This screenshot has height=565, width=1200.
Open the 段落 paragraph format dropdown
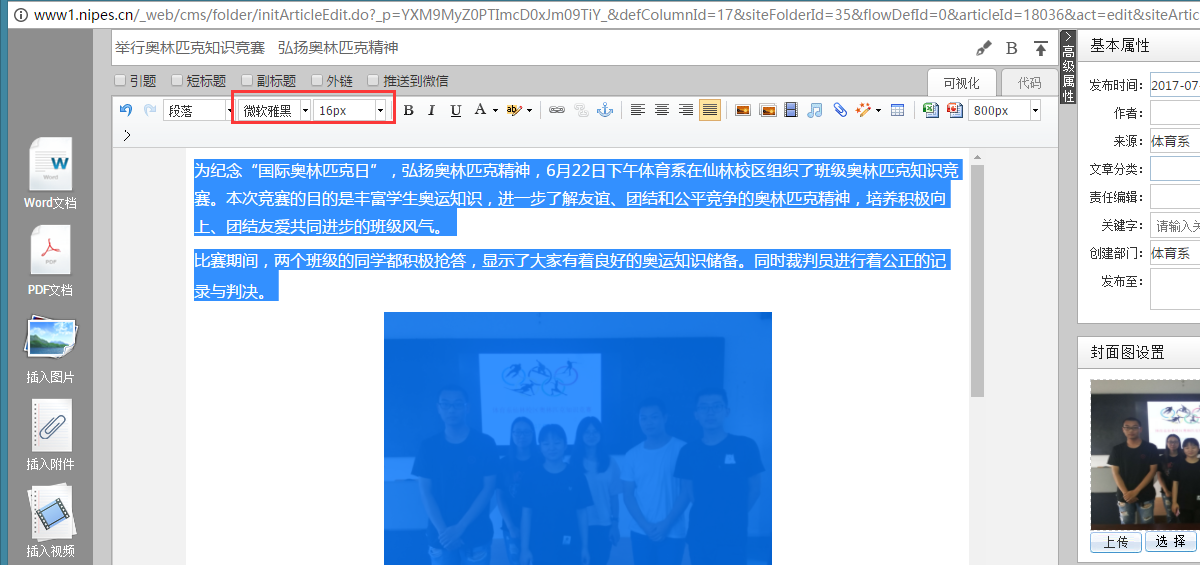click(x=197, y=110)
